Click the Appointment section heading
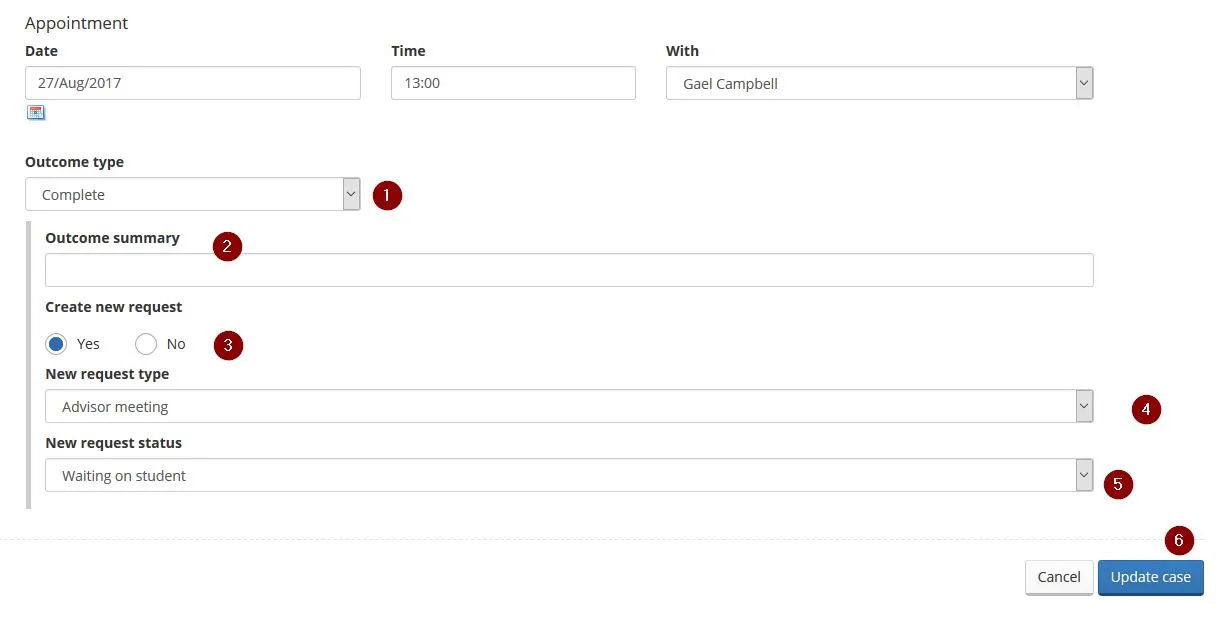This screenshot has width=1219, height=619. (77, 23)
